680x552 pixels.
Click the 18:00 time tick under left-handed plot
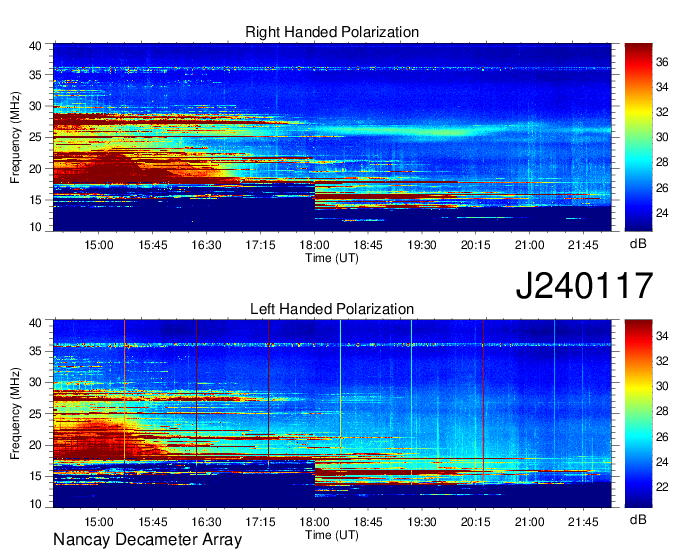click(x=314, y=521)
